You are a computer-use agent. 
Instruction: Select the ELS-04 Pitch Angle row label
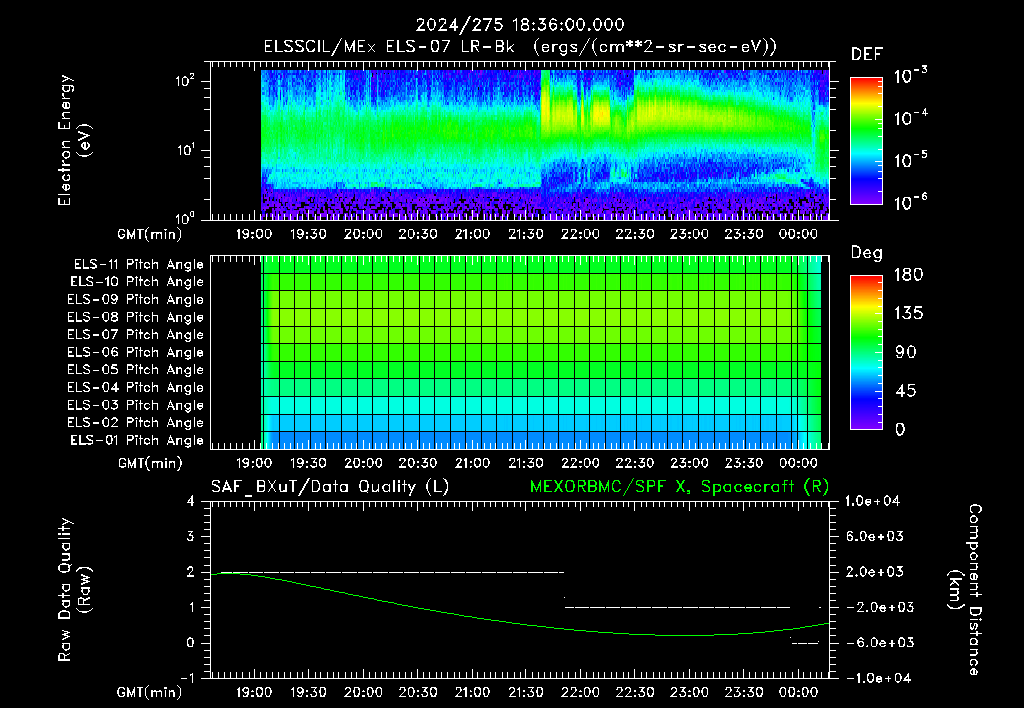[135, 388]
